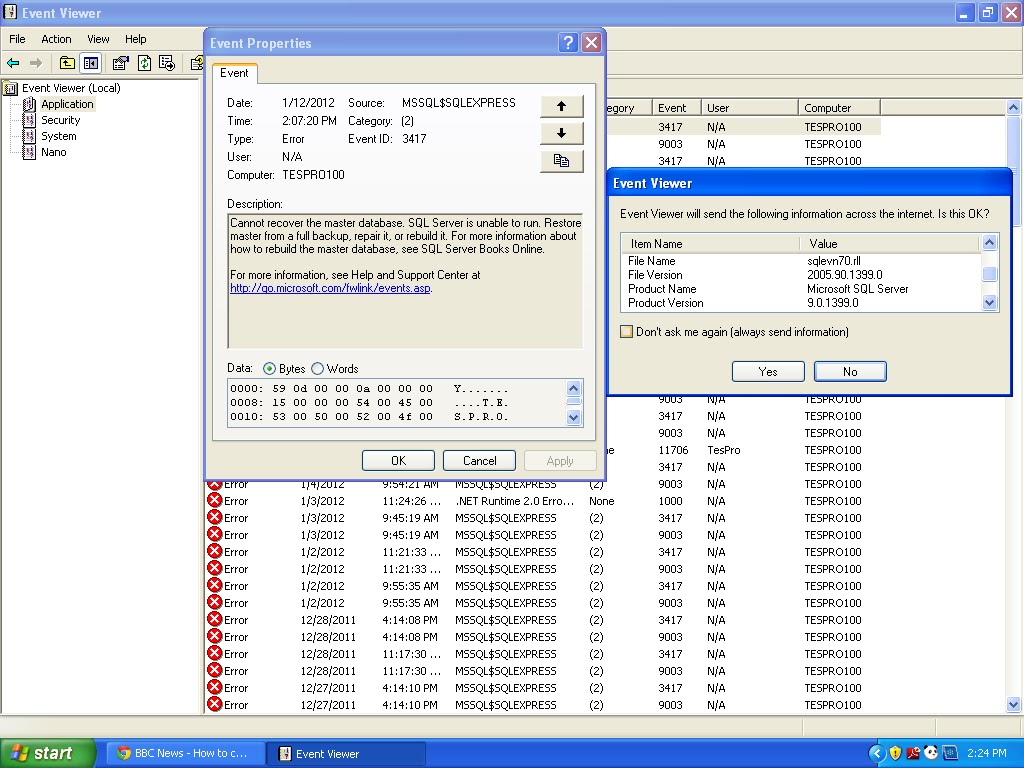
Task: Open Properties from the toolbar
Action: (x=118, y=63)
